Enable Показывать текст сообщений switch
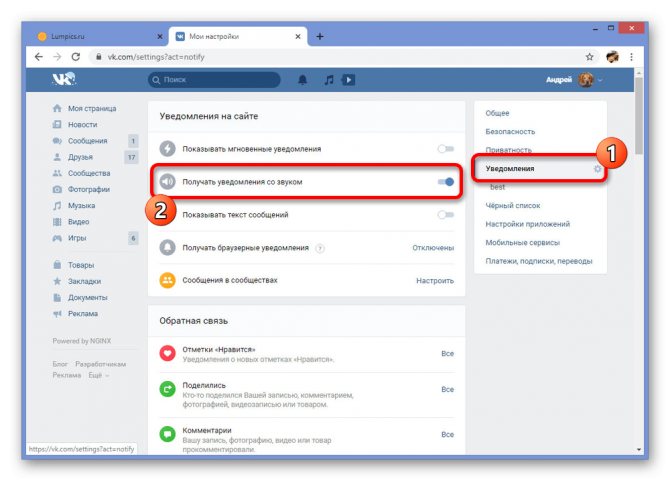The width and height of the screenshot is (670, 481). (446, 214)
